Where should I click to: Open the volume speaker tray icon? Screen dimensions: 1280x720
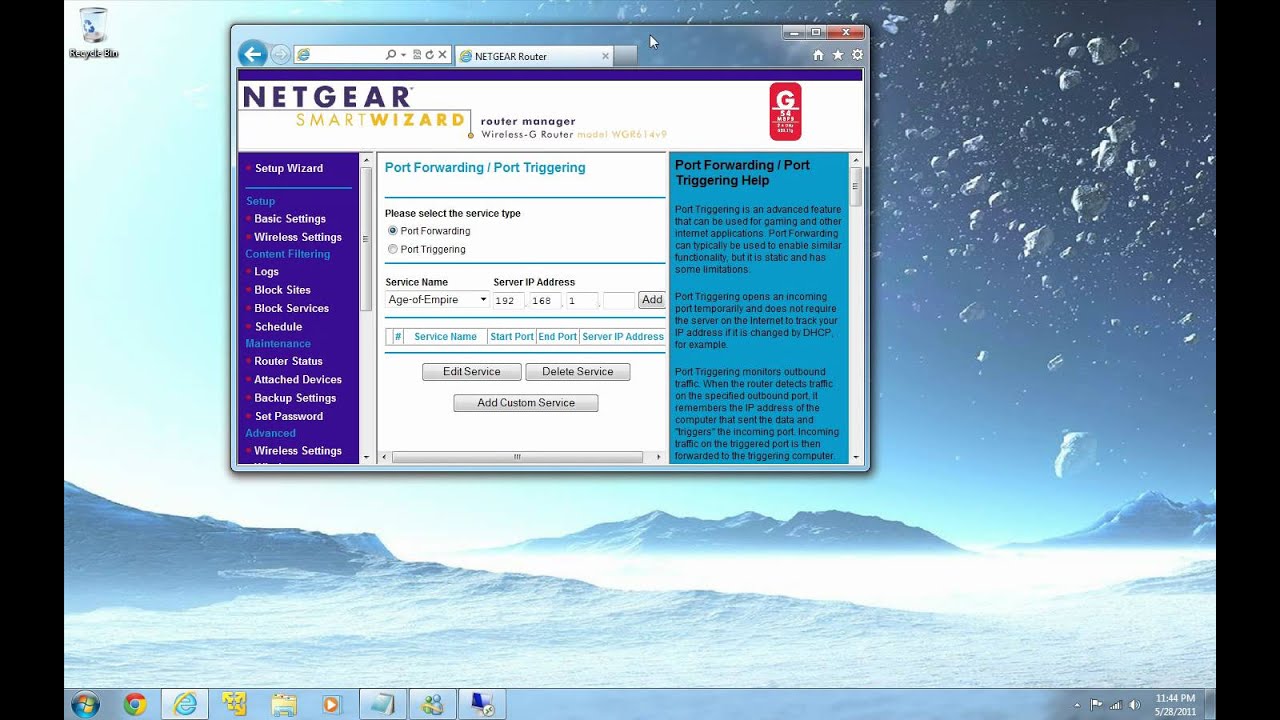pyautogui.click(x=1136, y=704)
